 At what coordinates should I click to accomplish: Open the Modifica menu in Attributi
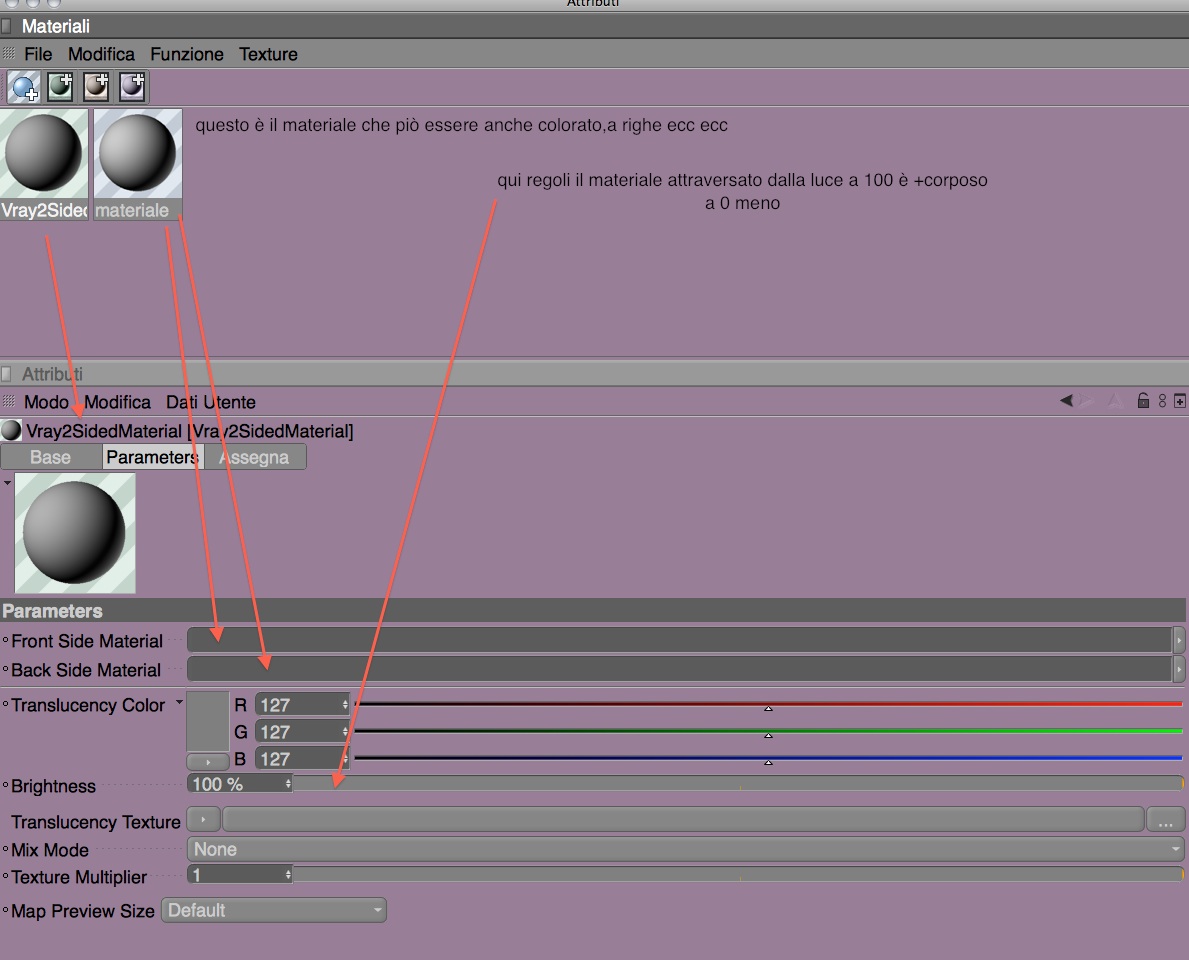[118, 402]
